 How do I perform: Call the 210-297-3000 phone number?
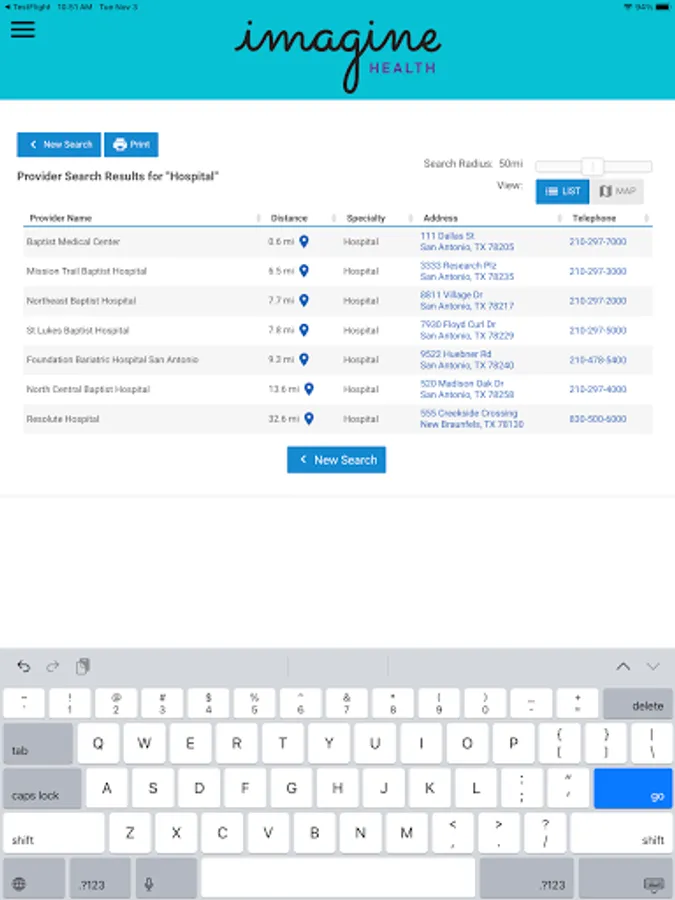tap(598, 271)
